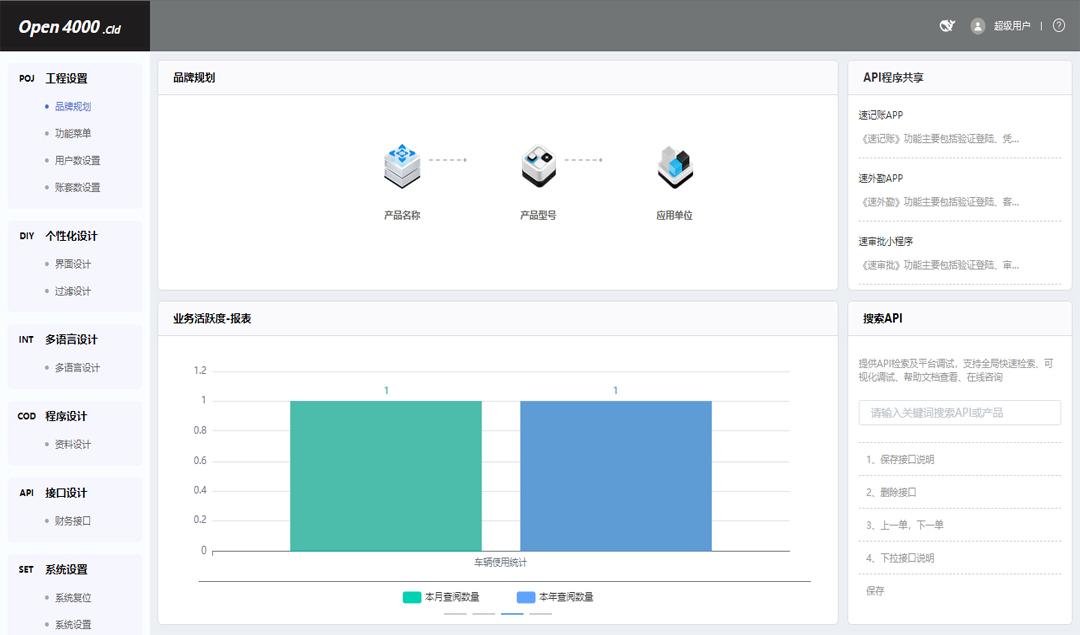Open the 速外勤APP entry

pyautogui.click(x=880, y=178)
